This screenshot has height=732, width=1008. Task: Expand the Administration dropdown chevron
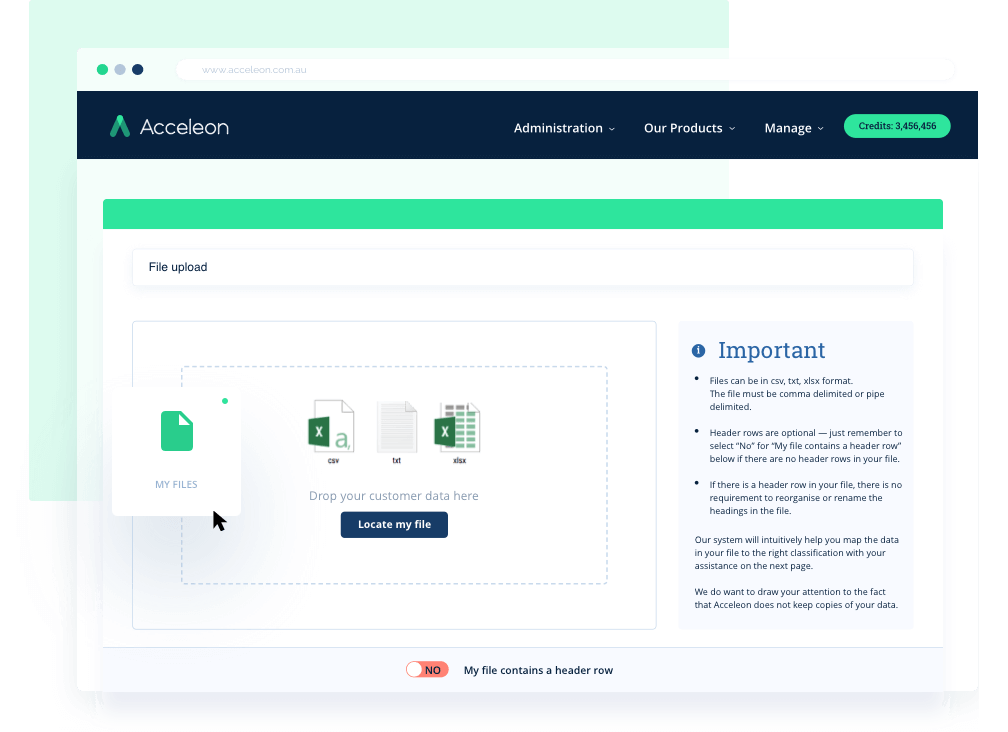(x=612, y=129)
